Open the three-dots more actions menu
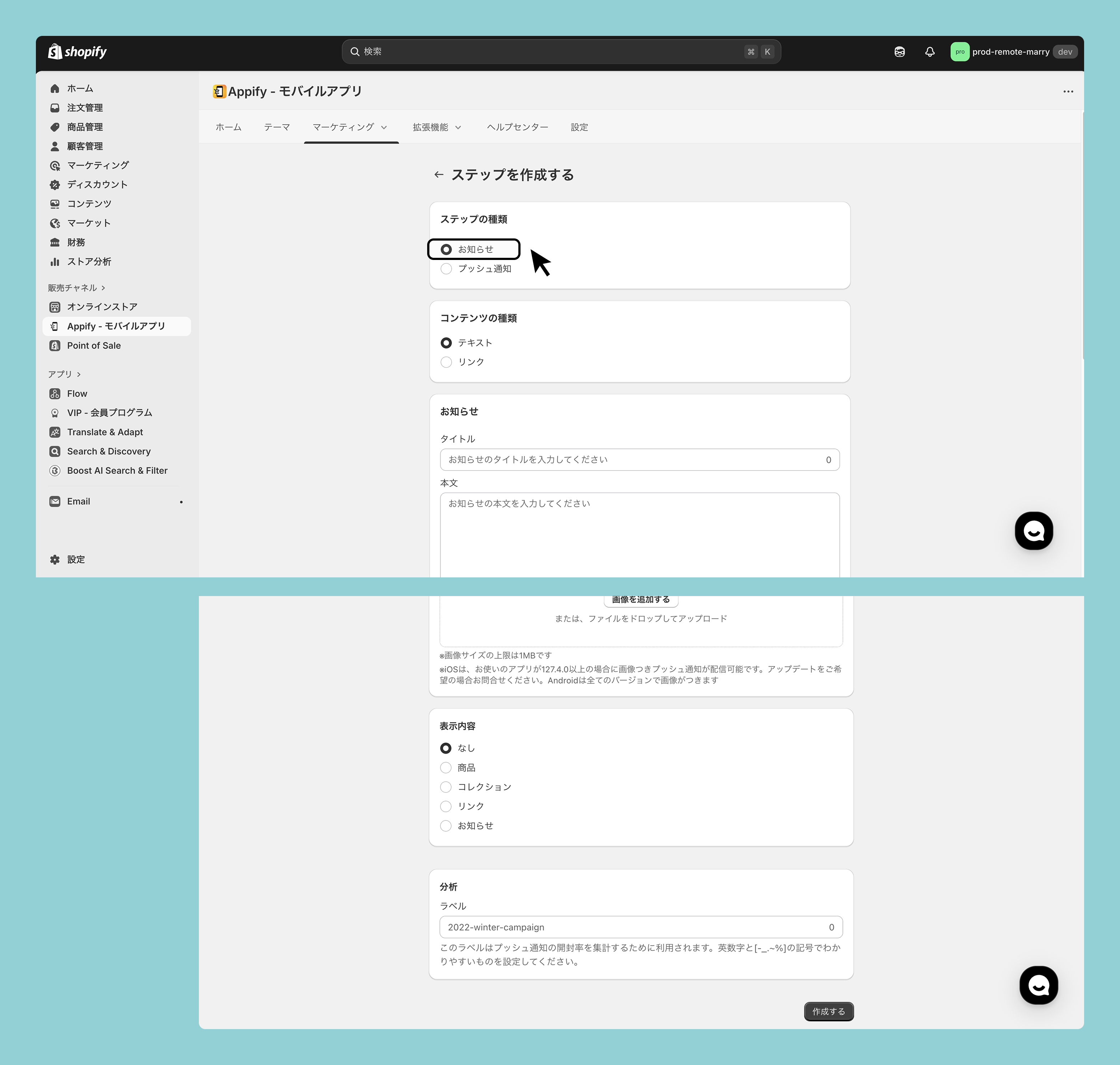Image resolution: width=1120 pixels, height=1065 pixels. 1068,92
